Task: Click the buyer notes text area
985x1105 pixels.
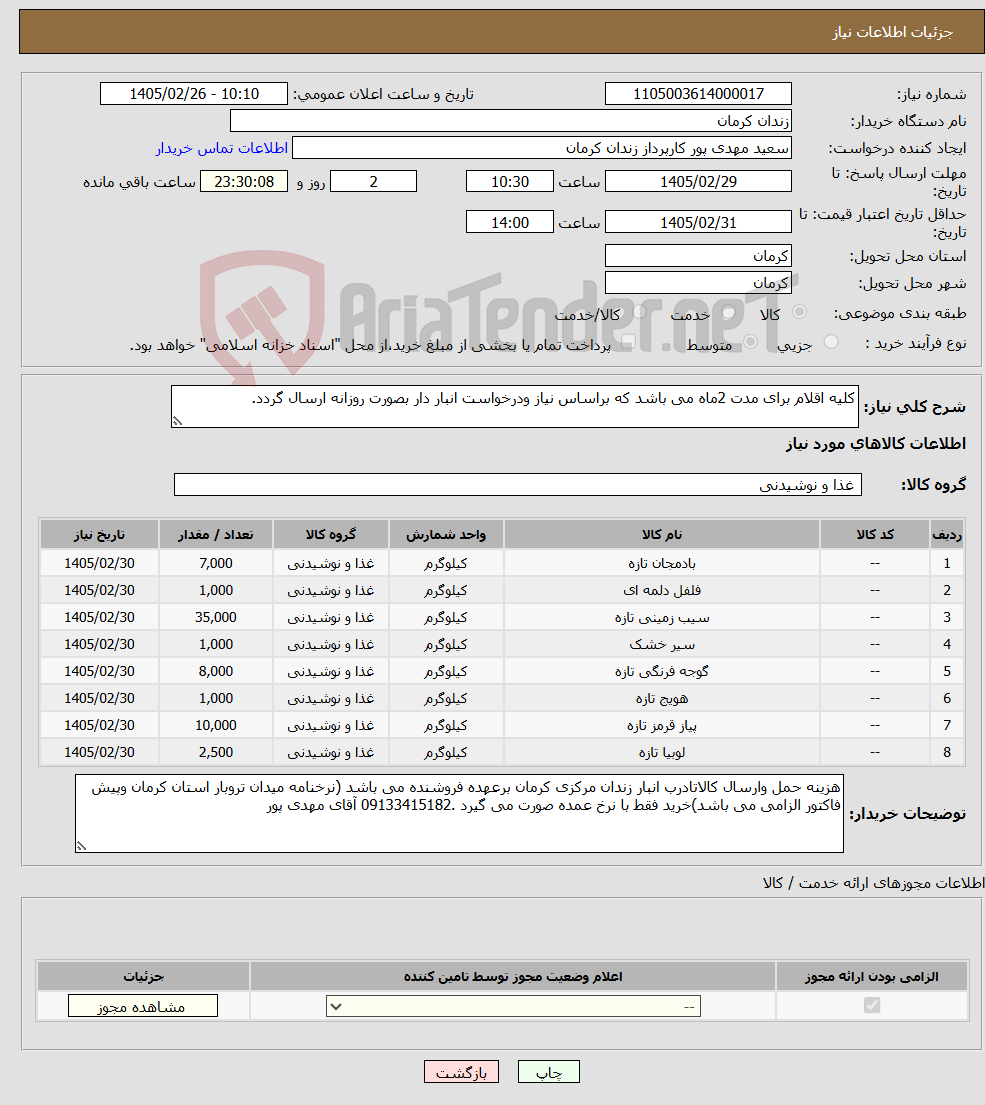Action: (x=459, y=813)
